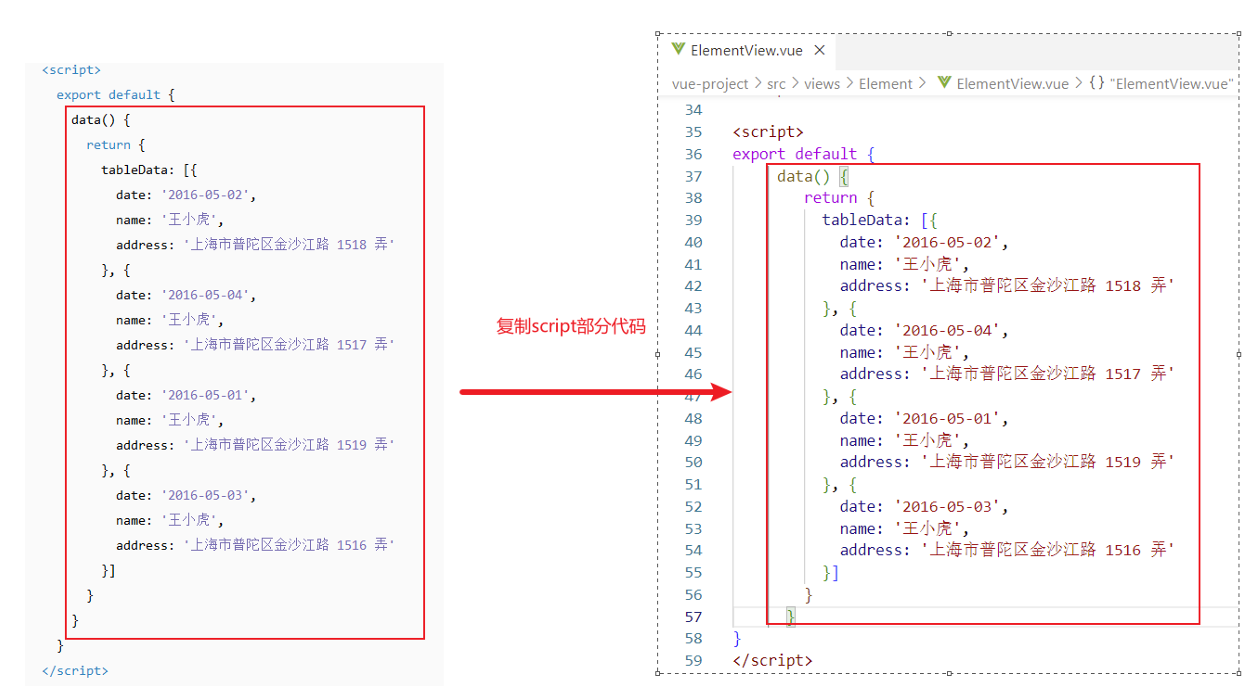The width and height of the screenshot is (1259, 699).
Task: Click 'return {' on editor line 38
Action: pyautogui.click(x=840, y=198)
